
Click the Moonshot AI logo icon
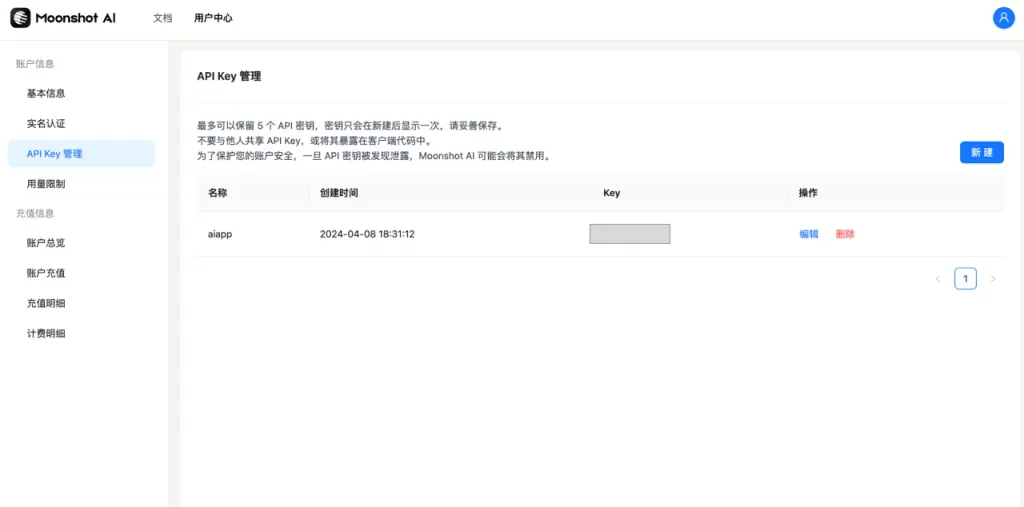(20, 18)
